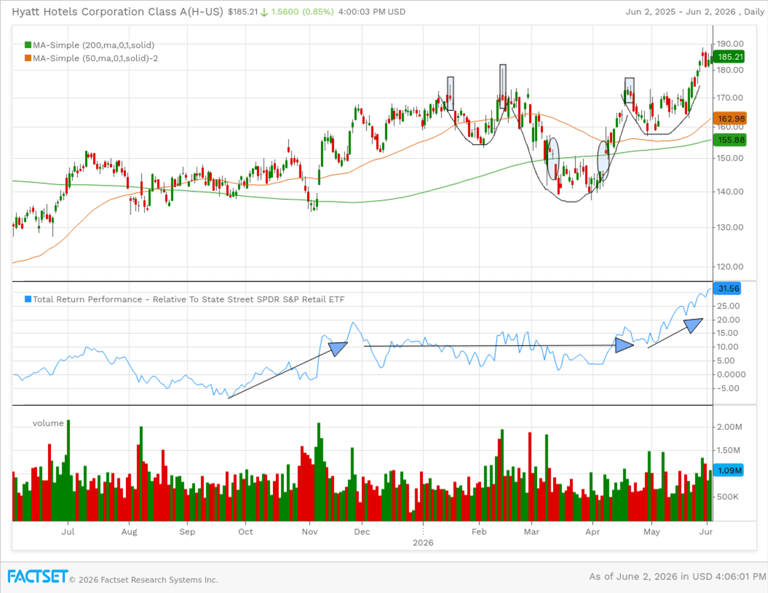The height and width of the screenshot is (593, 768).
Task: Click the Dec date axis label
Action: click(362, 532)
